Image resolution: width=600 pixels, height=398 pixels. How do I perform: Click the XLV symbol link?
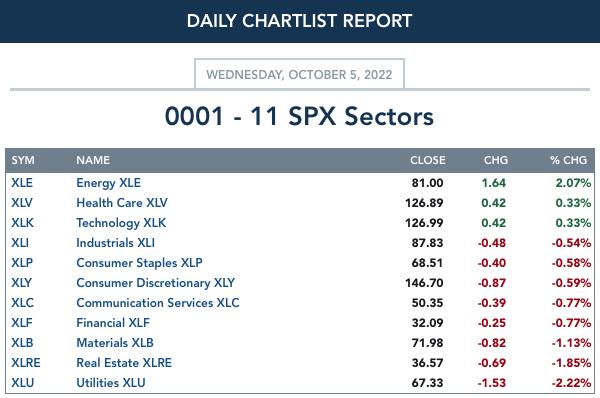pyautogui.click(x=22, y=203)
